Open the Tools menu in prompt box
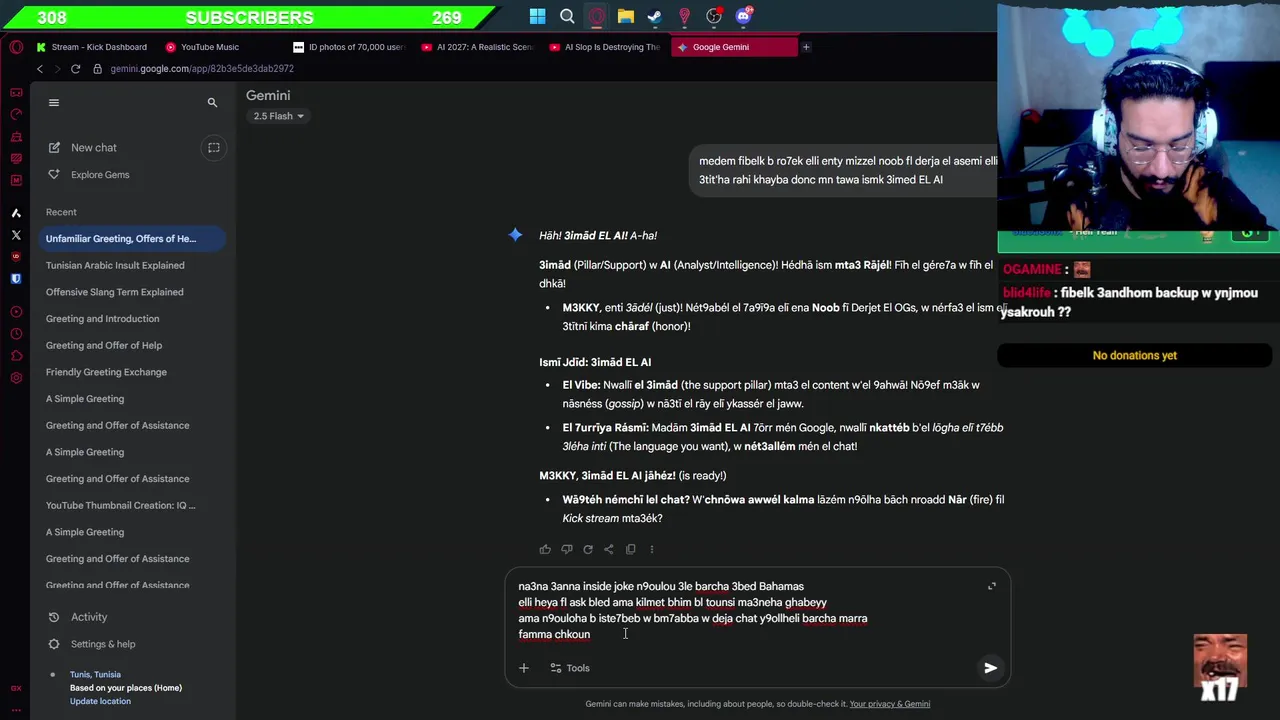1280x720 pixels. (x=570, y=668)
